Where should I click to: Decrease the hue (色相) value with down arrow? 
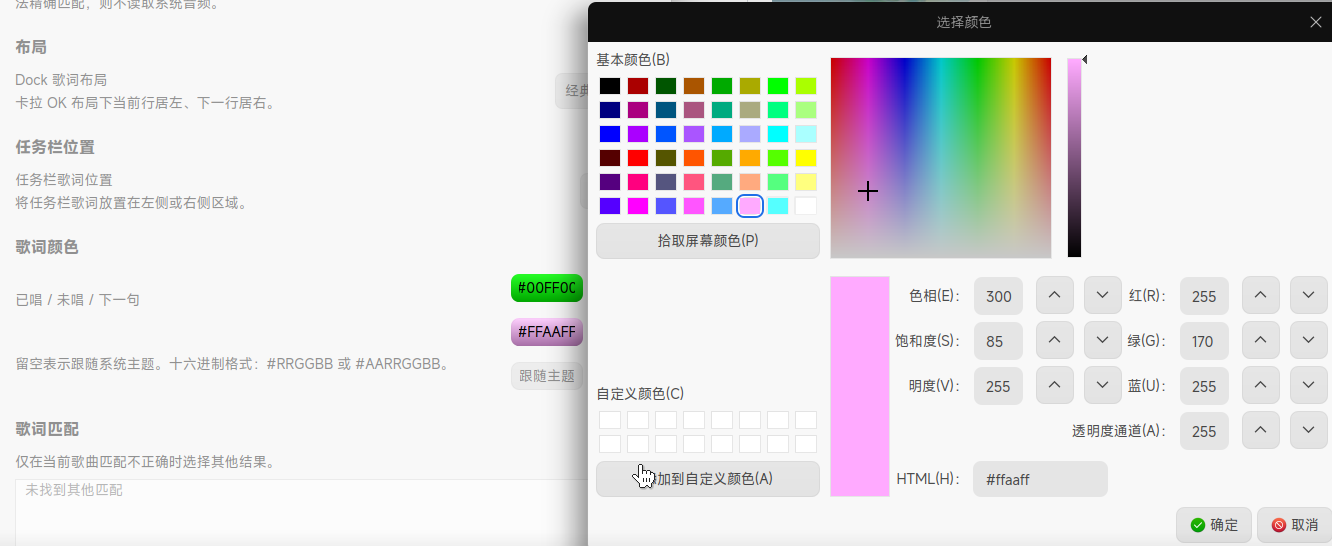coord(1103,295)
